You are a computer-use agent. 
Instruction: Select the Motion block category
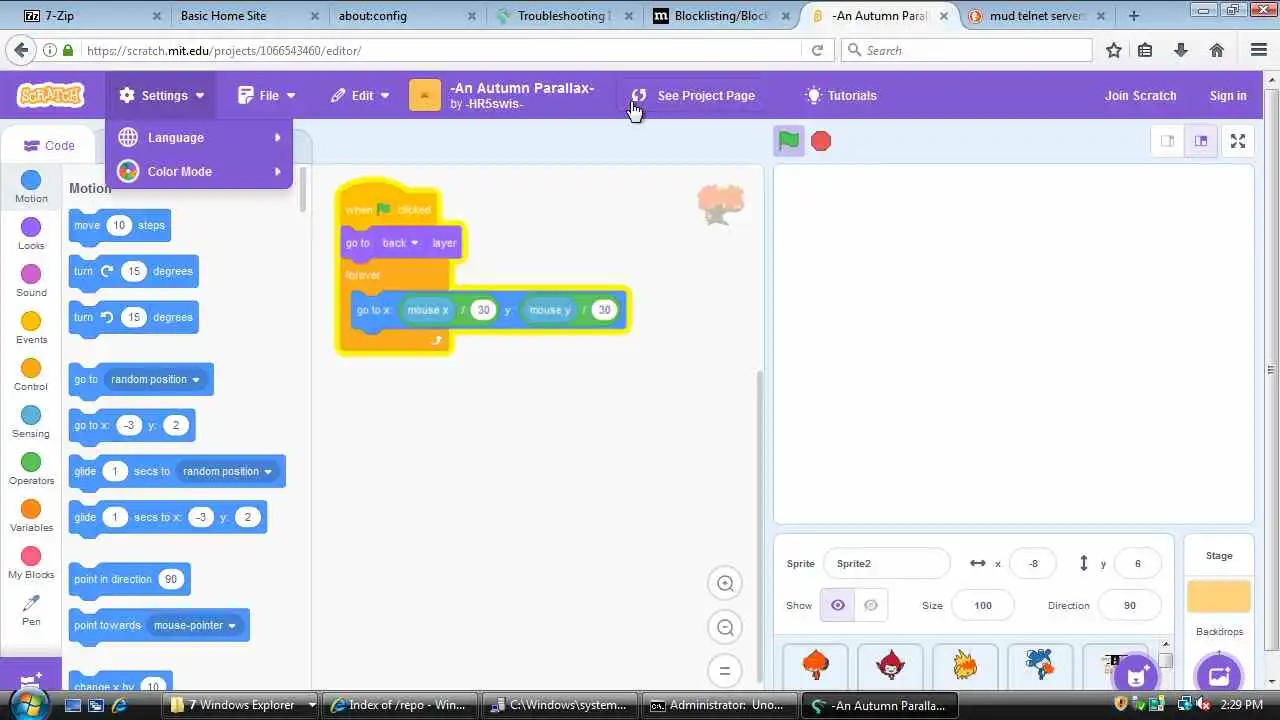coord(31,187)
